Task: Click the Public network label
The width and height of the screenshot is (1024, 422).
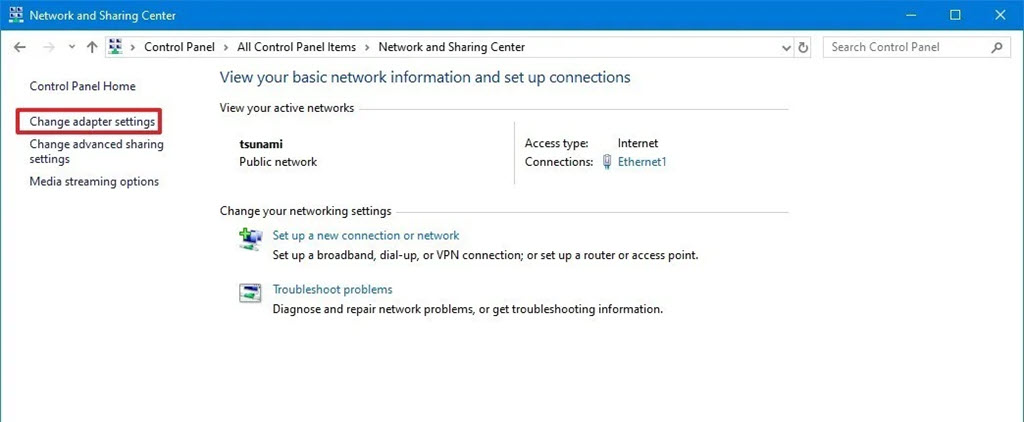Action: coord(278,162)
